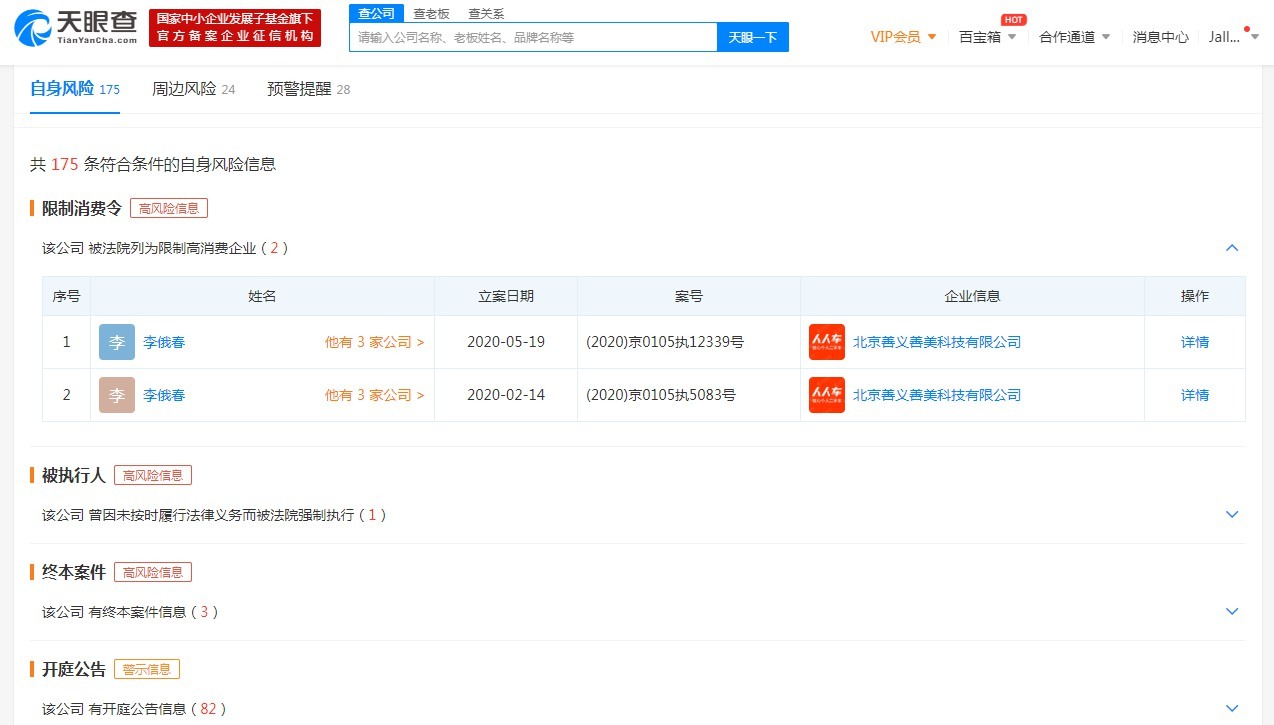Image resolution: width=1274 pixels, height=725 pixels.
Task: Open 详情 for case 京0105执5083号
Action: point(1195,395)
